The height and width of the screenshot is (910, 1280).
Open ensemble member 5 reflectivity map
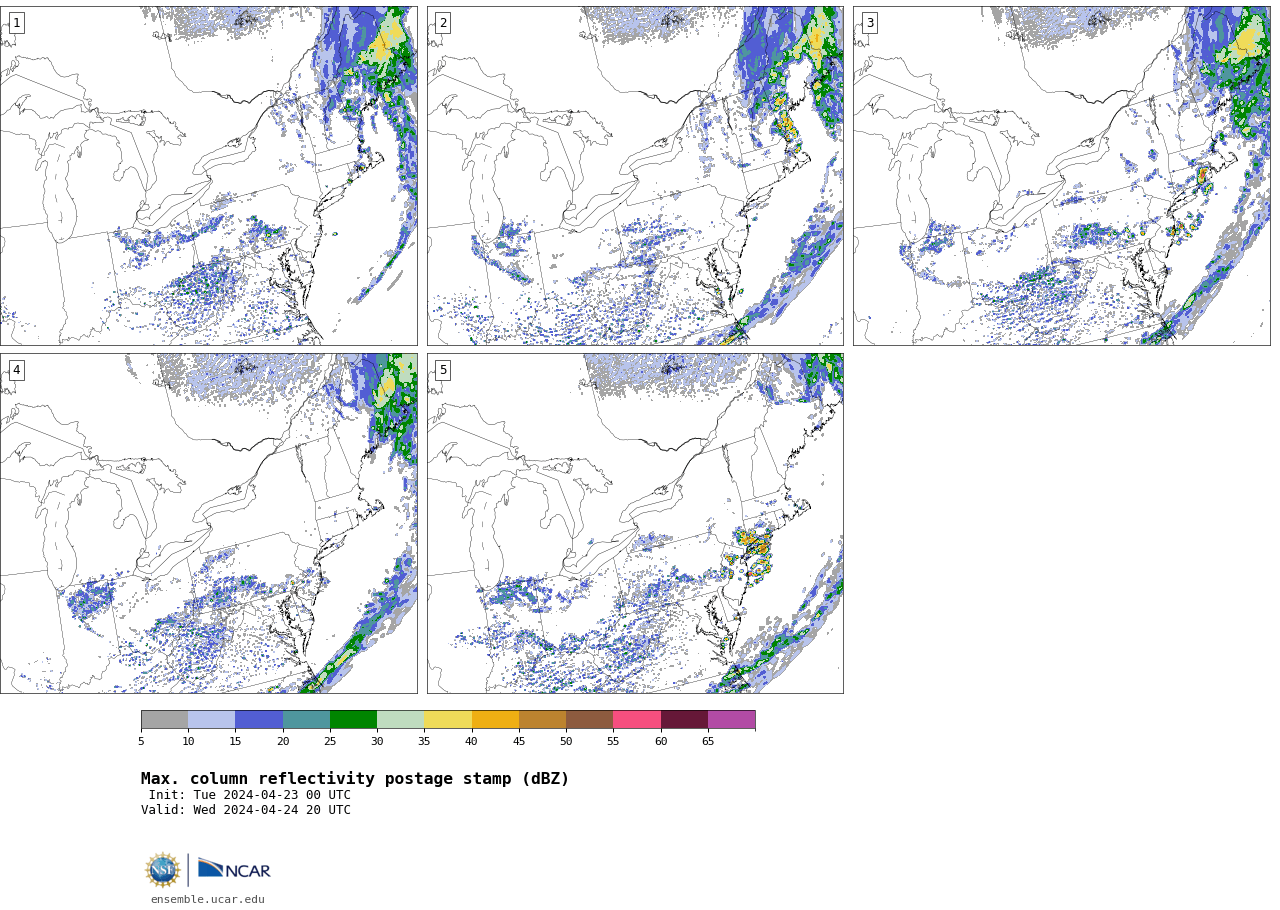(x=635, y=523)
